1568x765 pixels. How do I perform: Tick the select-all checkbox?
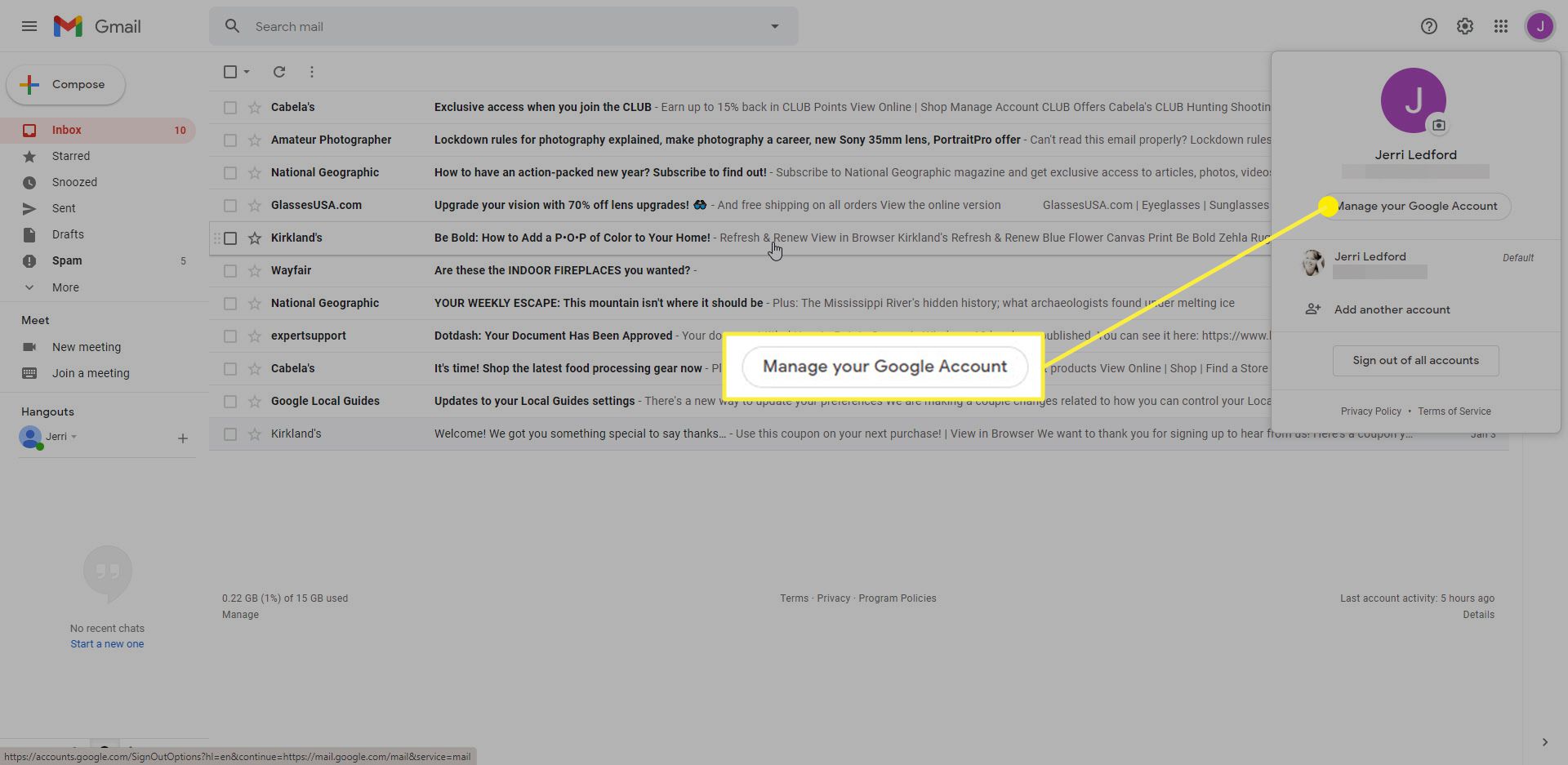pyautogui.click(x=230, y=72)
